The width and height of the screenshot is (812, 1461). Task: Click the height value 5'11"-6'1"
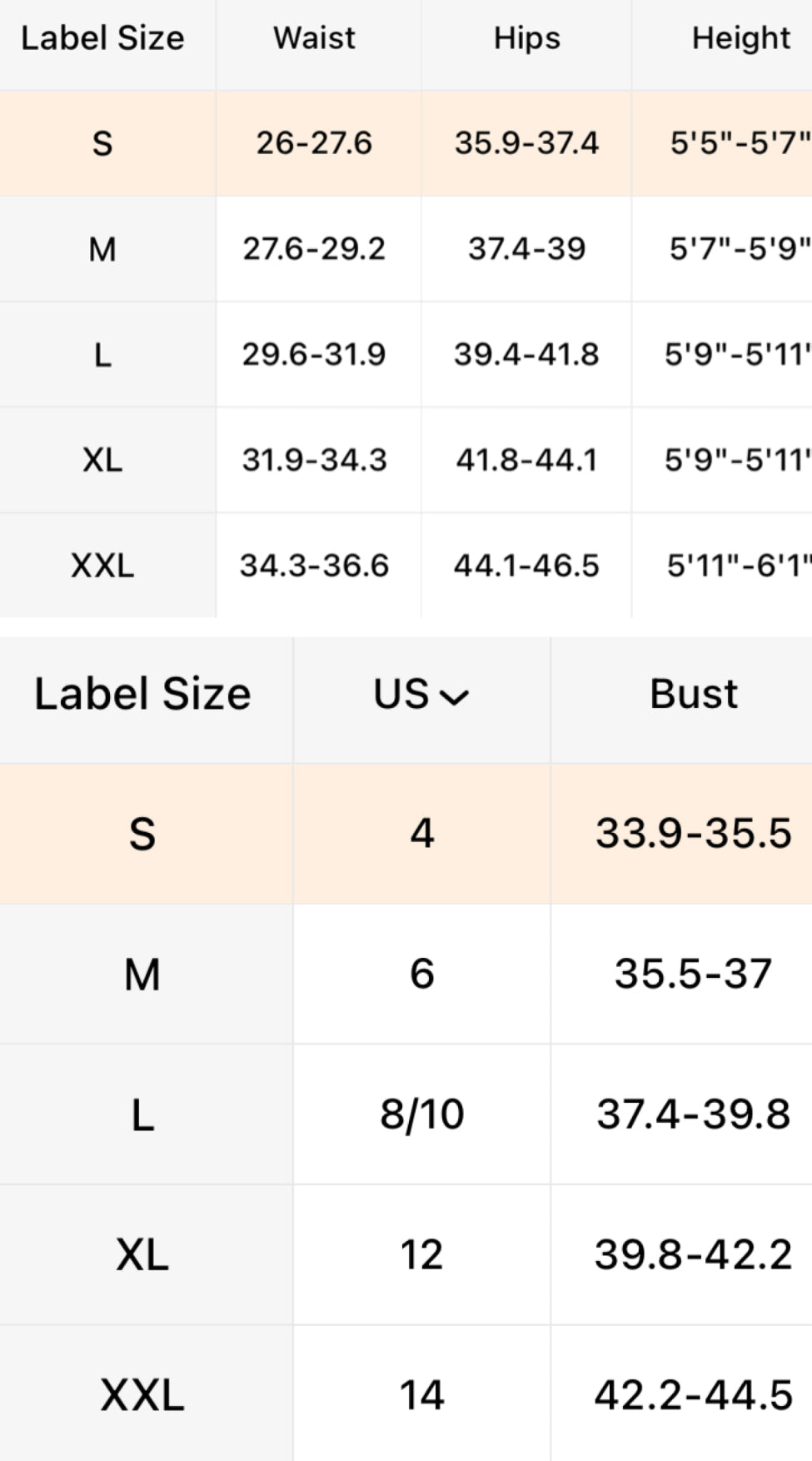click(x=738, y=566)
